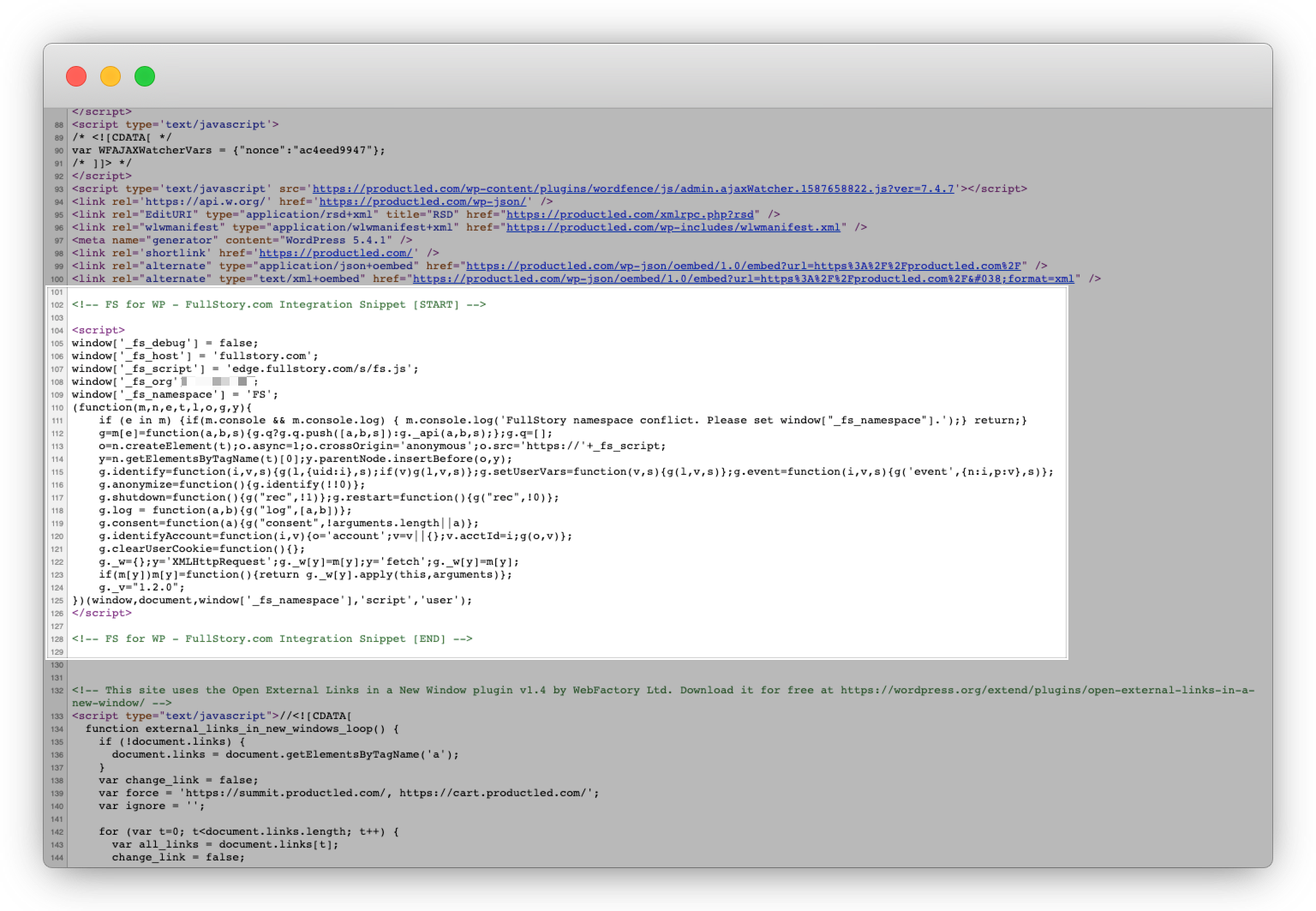The height and width of the screenshot is (911, 1316).
Task: Click the blurred _fs_org value
Action: tap(217, 381)
